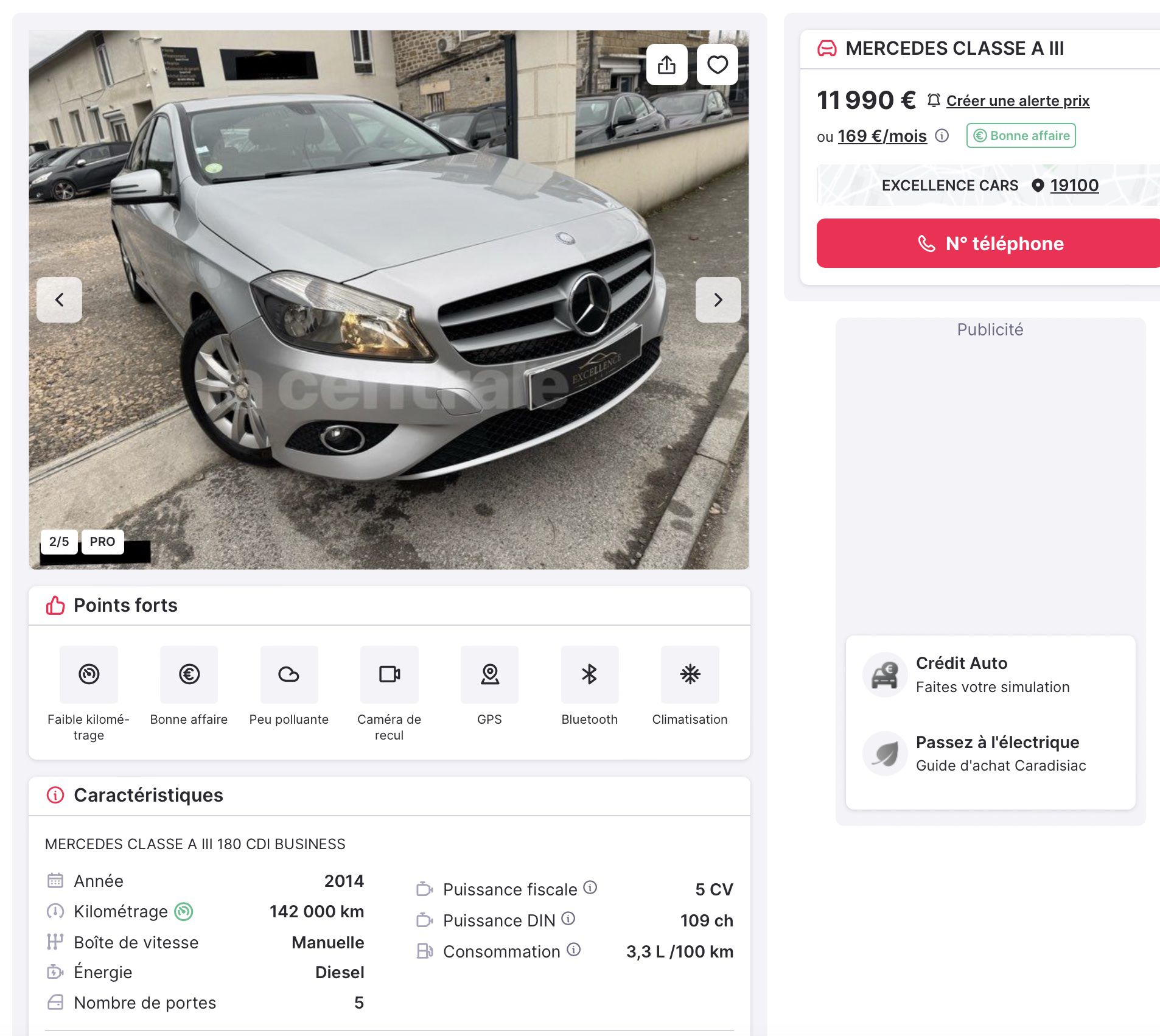Open the Crédit Auto simulation card

[x=990, y=674]
